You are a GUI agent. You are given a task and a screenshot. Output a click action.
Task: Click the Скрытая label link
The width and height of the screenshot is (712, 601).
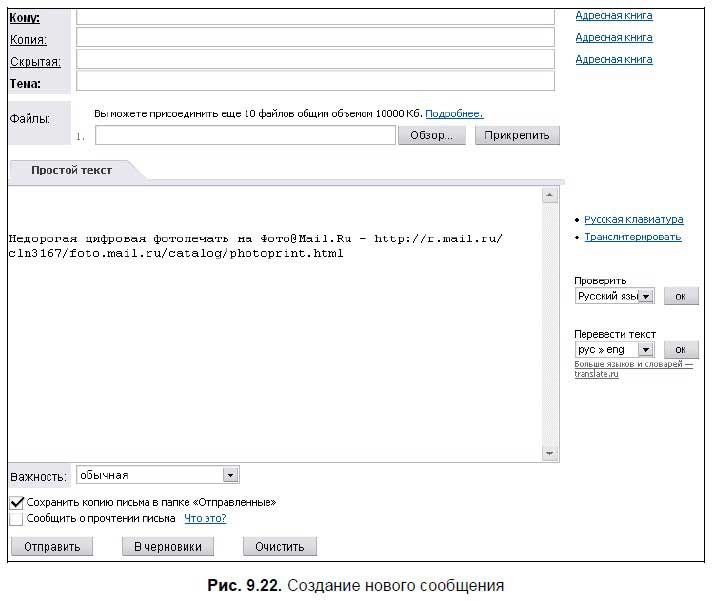click(35, 62)
